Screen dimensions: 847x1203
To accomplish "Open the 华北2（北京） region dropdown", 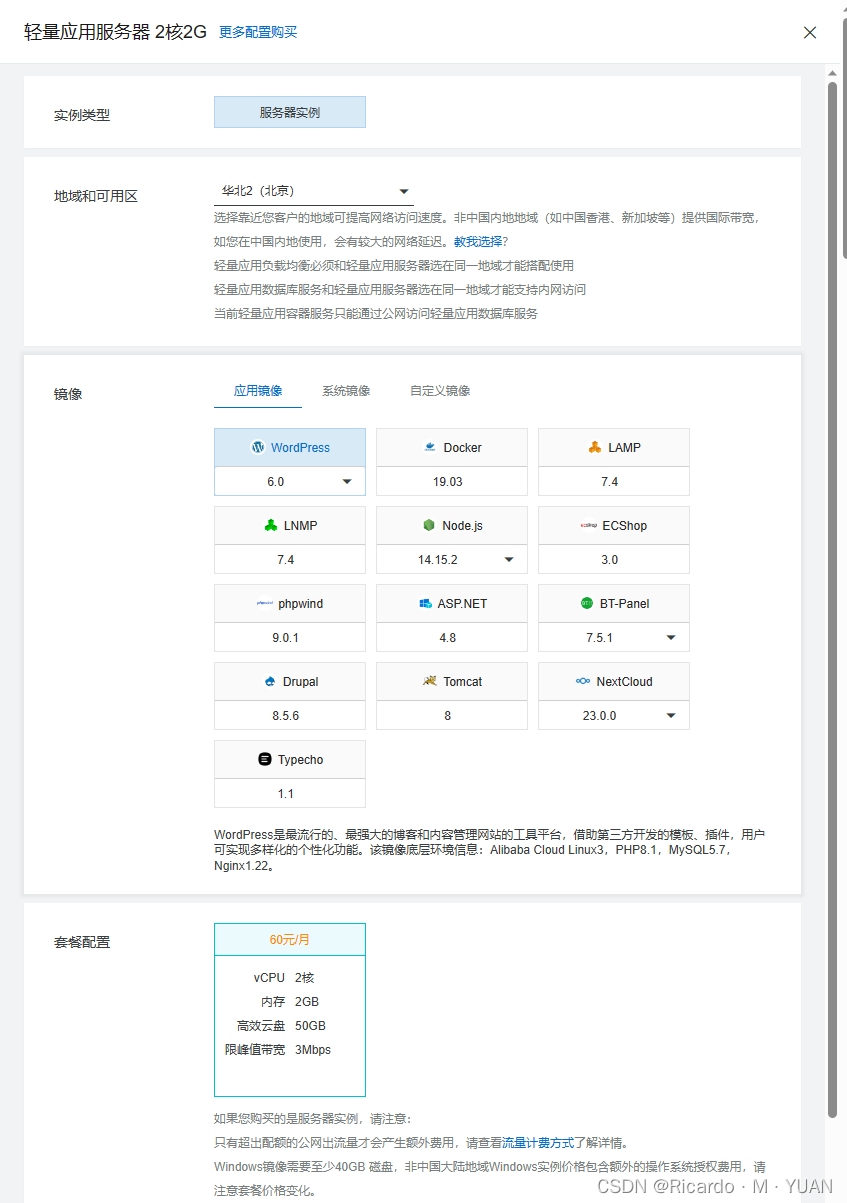I will pyautogui.click(x=313, y=190).
